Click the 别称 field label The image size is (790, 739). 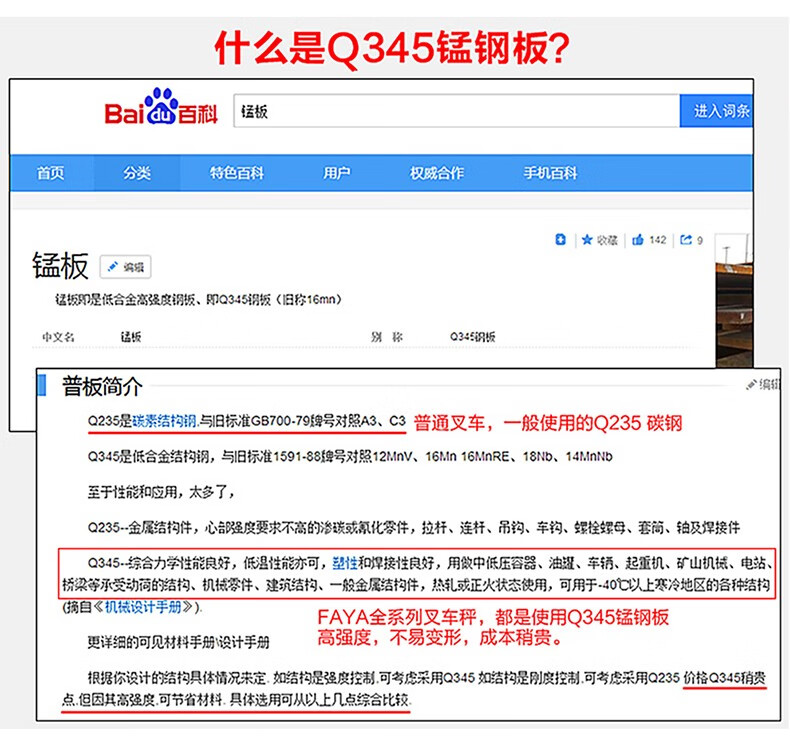[x=386, y=337]
